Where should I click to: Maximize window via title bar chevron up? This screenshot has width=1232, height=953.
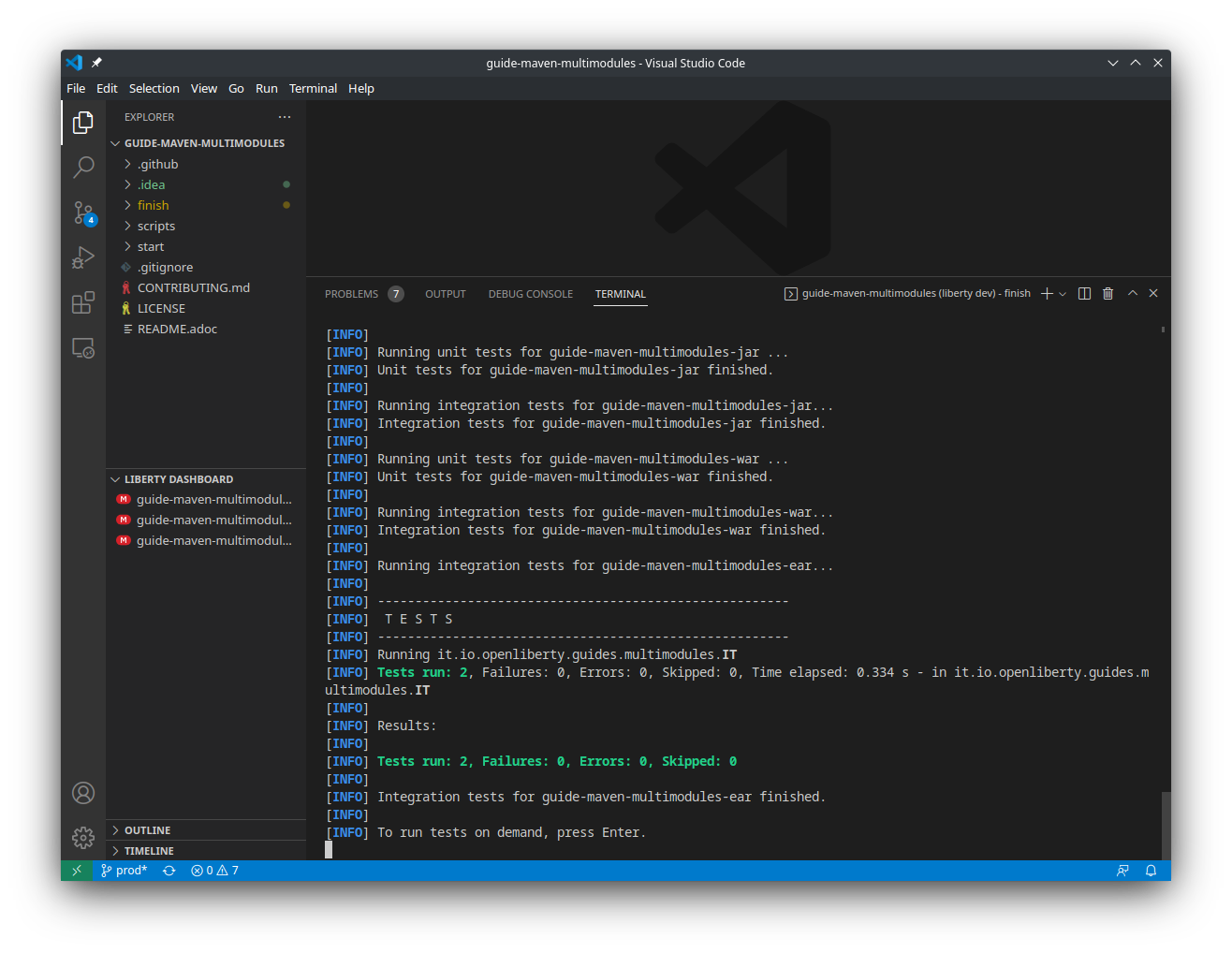pyautogui.click(x=1136, y=63)
